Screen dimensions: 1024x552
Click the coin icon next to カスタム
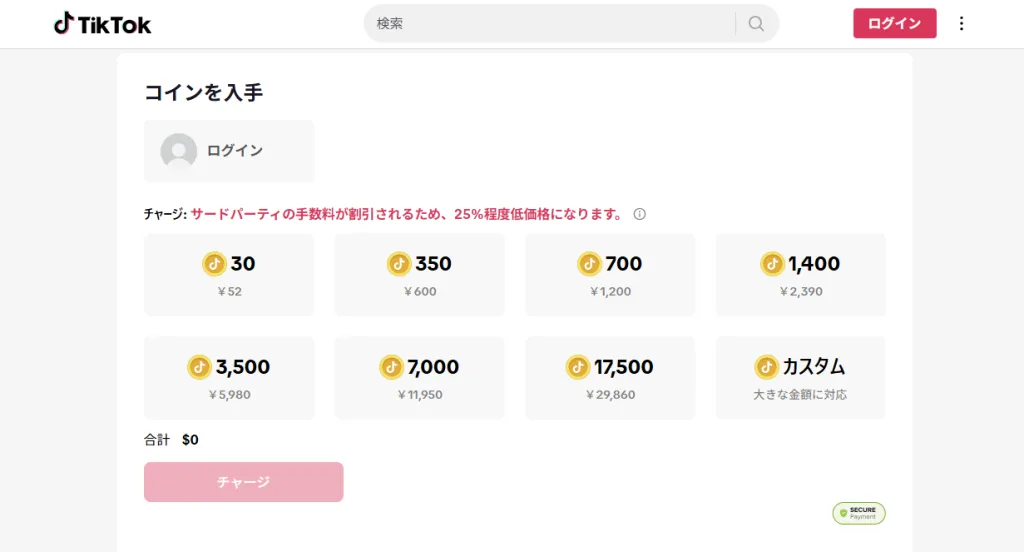tap(766, 367)
